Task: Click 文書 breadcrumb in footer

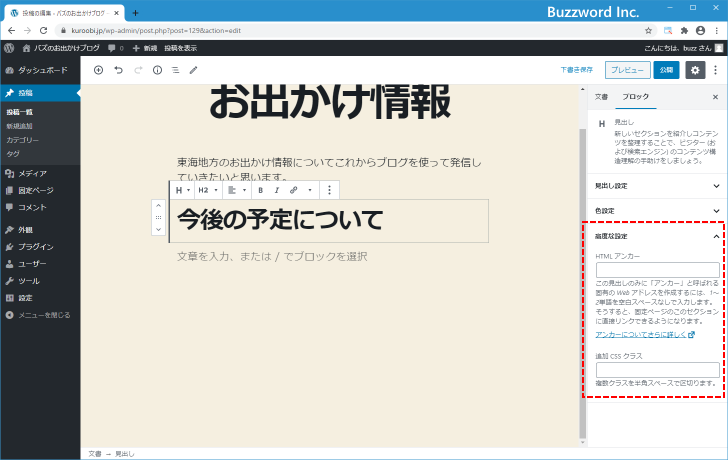Action: (x=95, y=454)
